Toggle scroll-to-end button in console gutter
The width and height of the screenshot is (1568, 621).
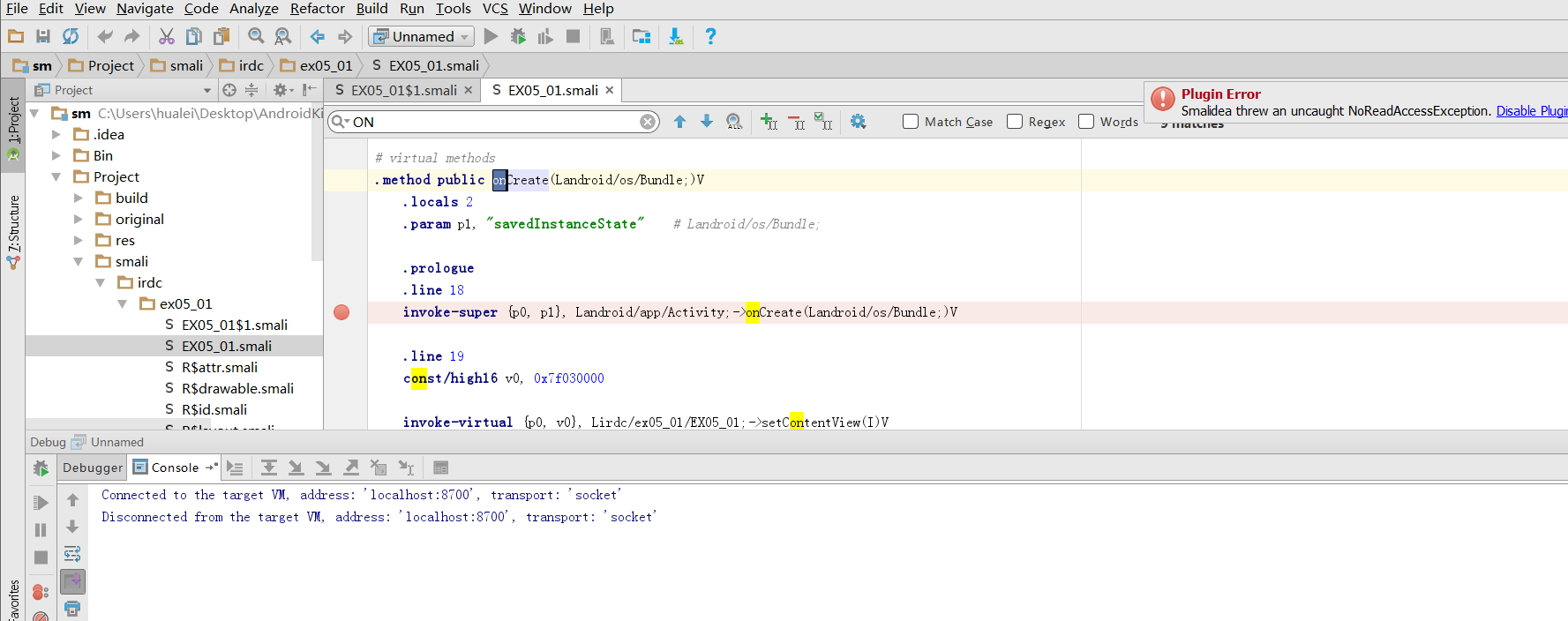pos(72,581)
